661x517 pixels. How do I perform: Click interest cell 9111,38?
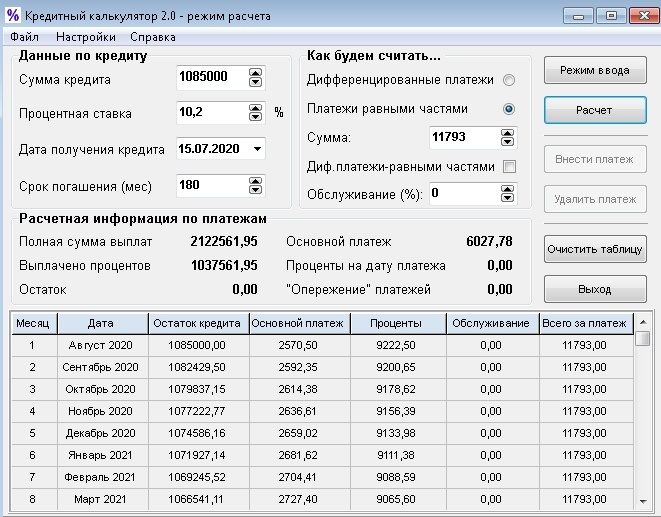(x=396, y=455)
